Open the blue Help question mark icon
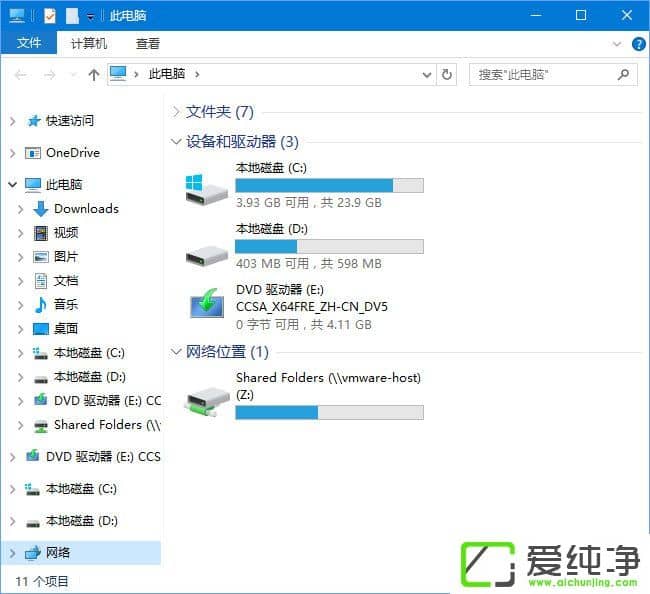This screenshot has width=650, height=594. 638,44
